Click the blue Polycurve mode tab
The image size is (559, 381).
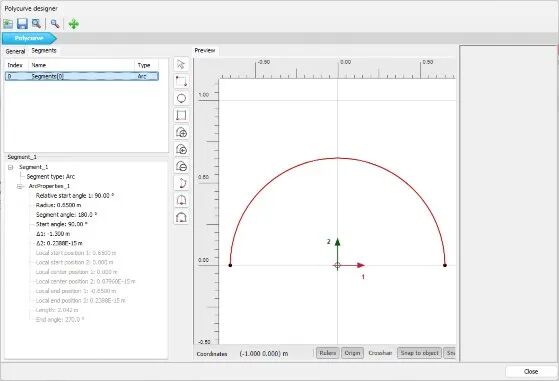[x=29, y=38]
